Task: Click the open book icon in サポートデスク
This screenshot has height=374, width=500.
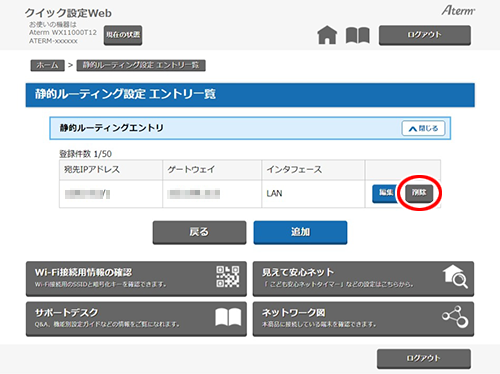Action: point(228,317)
